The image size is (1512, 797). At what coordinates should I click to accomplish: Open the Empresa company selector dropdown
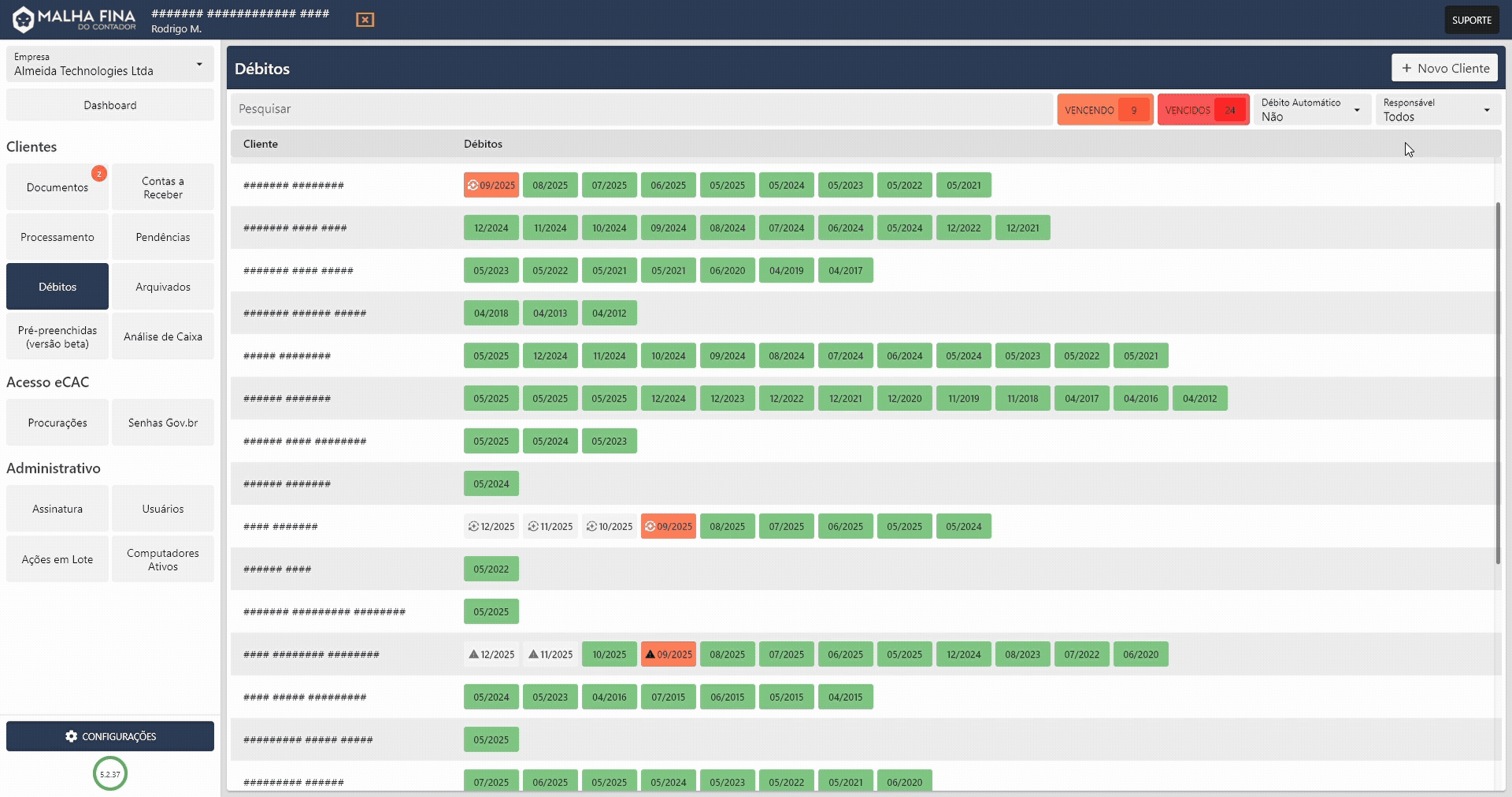click(x=109, y=65)
